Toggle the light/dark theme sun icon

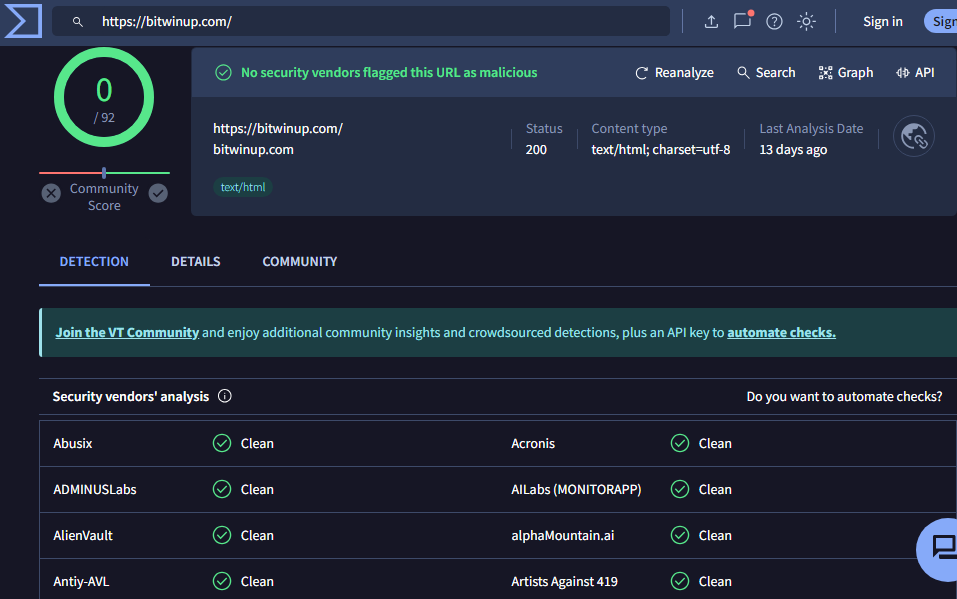click(x=806, y=22)
